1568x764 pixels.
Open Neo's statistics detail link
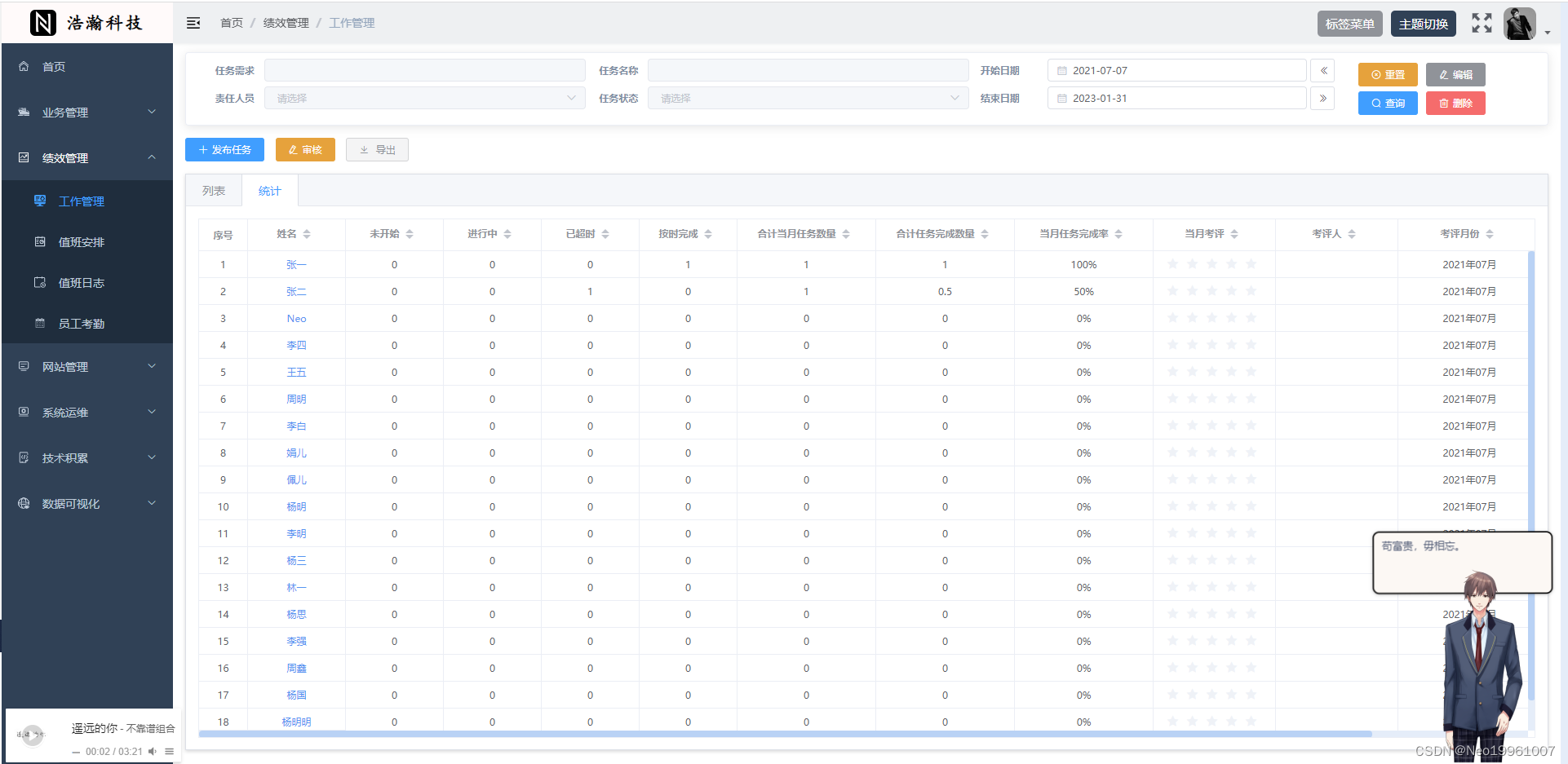point(296,318)
